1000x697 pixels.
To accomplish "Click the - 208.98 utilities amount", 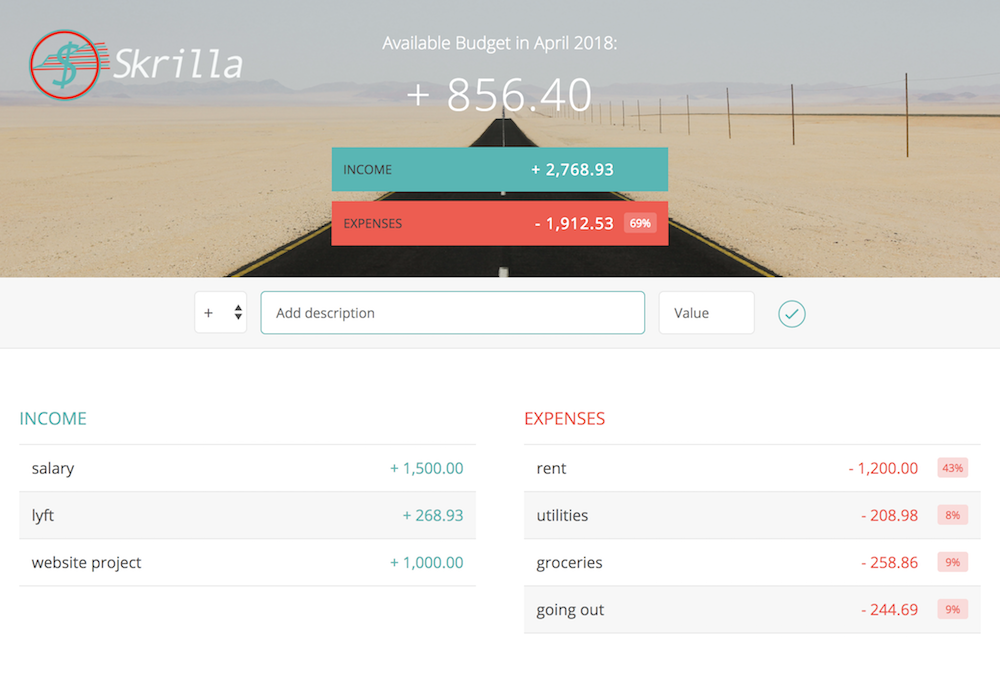I will [890, 515].
